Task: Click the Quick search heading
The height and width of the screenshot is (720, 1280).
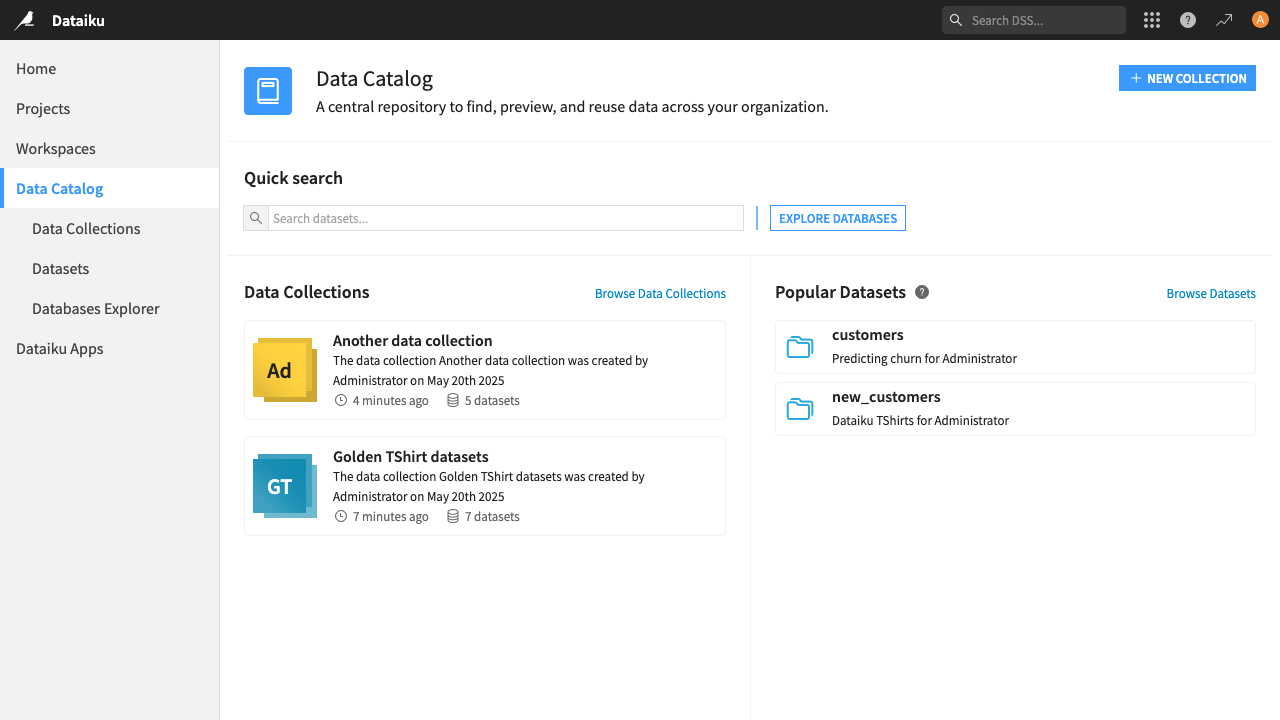Action: tap(293, 178)
